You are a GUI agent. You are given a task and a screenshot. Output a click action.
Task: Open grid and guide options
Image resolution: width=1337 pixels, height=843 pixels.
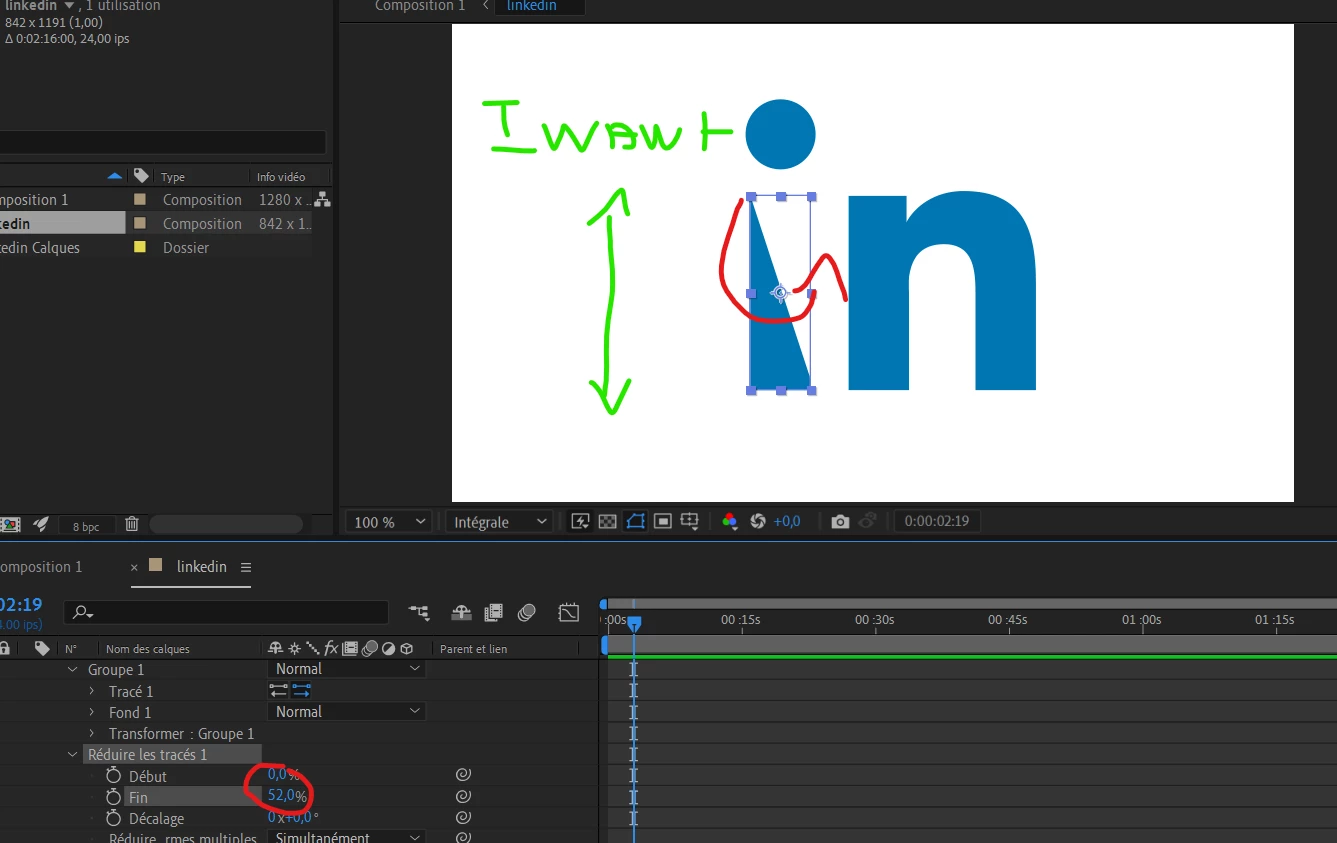[x=690, y=522]
